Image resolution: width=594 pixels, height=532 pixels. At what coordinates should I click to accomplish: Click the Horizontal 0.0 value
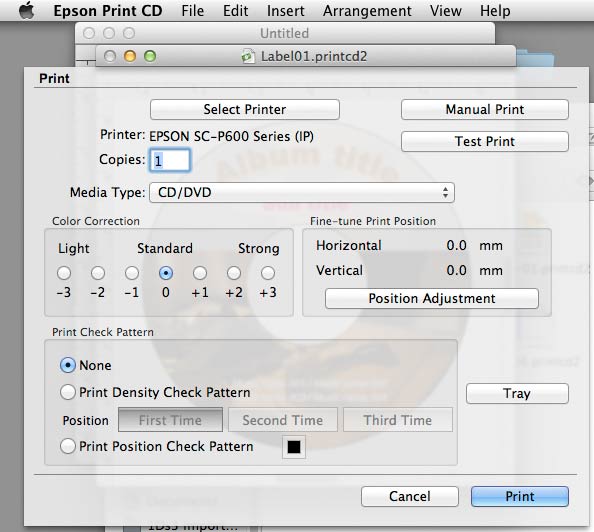click(x=456, y=246)
